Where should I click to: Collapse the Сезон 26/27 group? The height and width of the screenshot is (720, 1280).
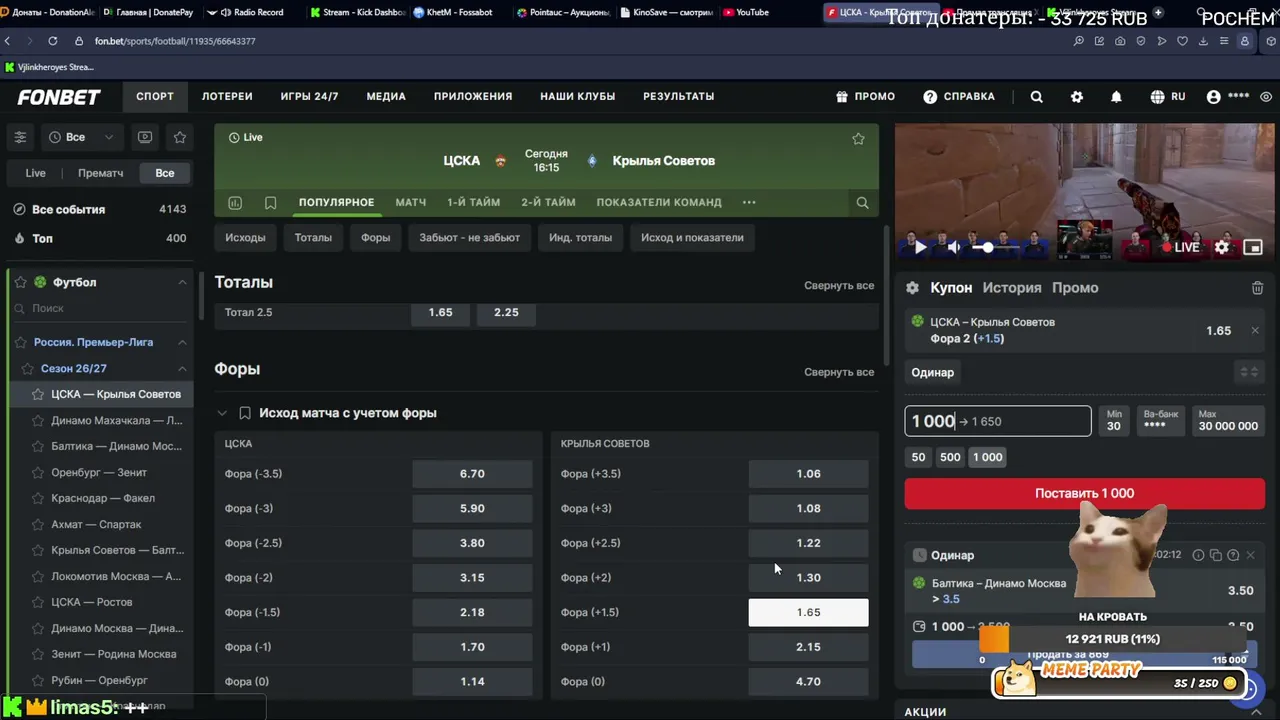pyautogui.click(x=182, y=369)
